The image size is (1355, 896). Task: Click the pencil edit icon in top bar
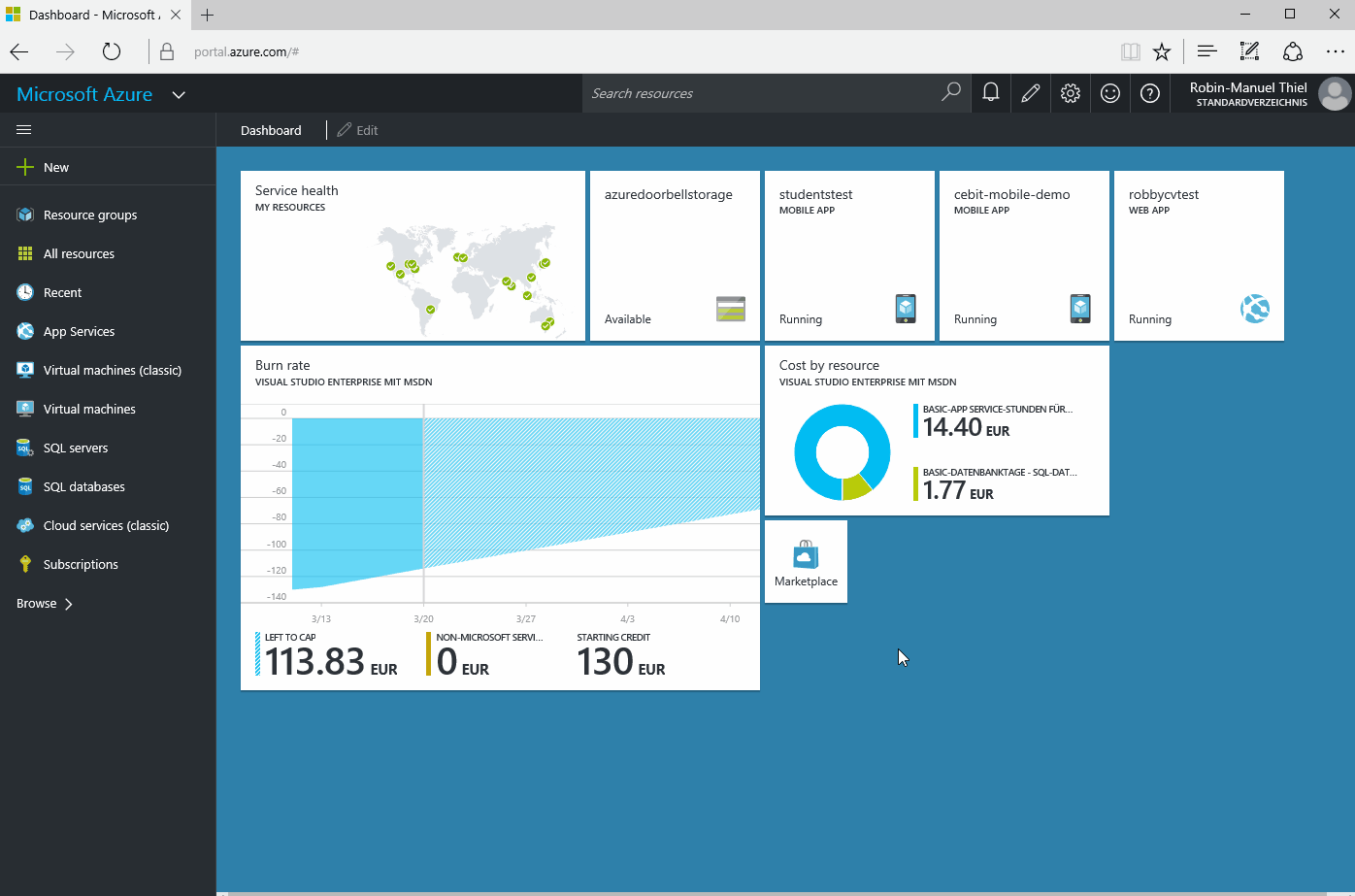tap(1030, 93)
